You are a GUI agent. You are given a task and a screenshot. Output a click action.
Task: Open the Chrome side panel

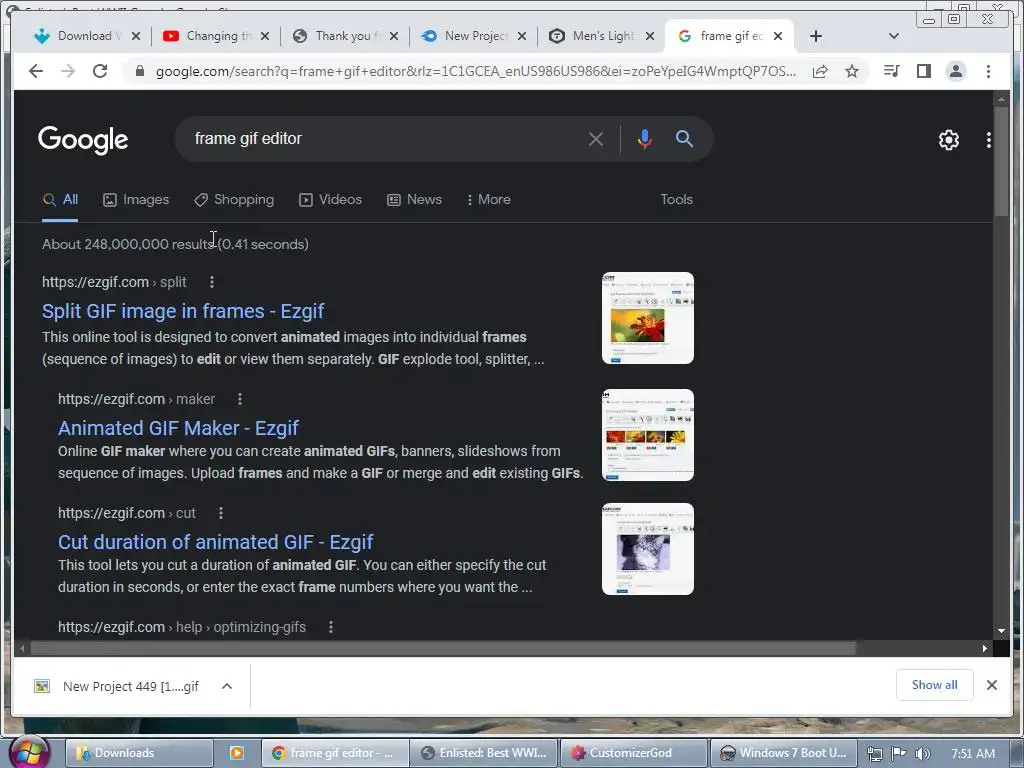pos(923,71)
